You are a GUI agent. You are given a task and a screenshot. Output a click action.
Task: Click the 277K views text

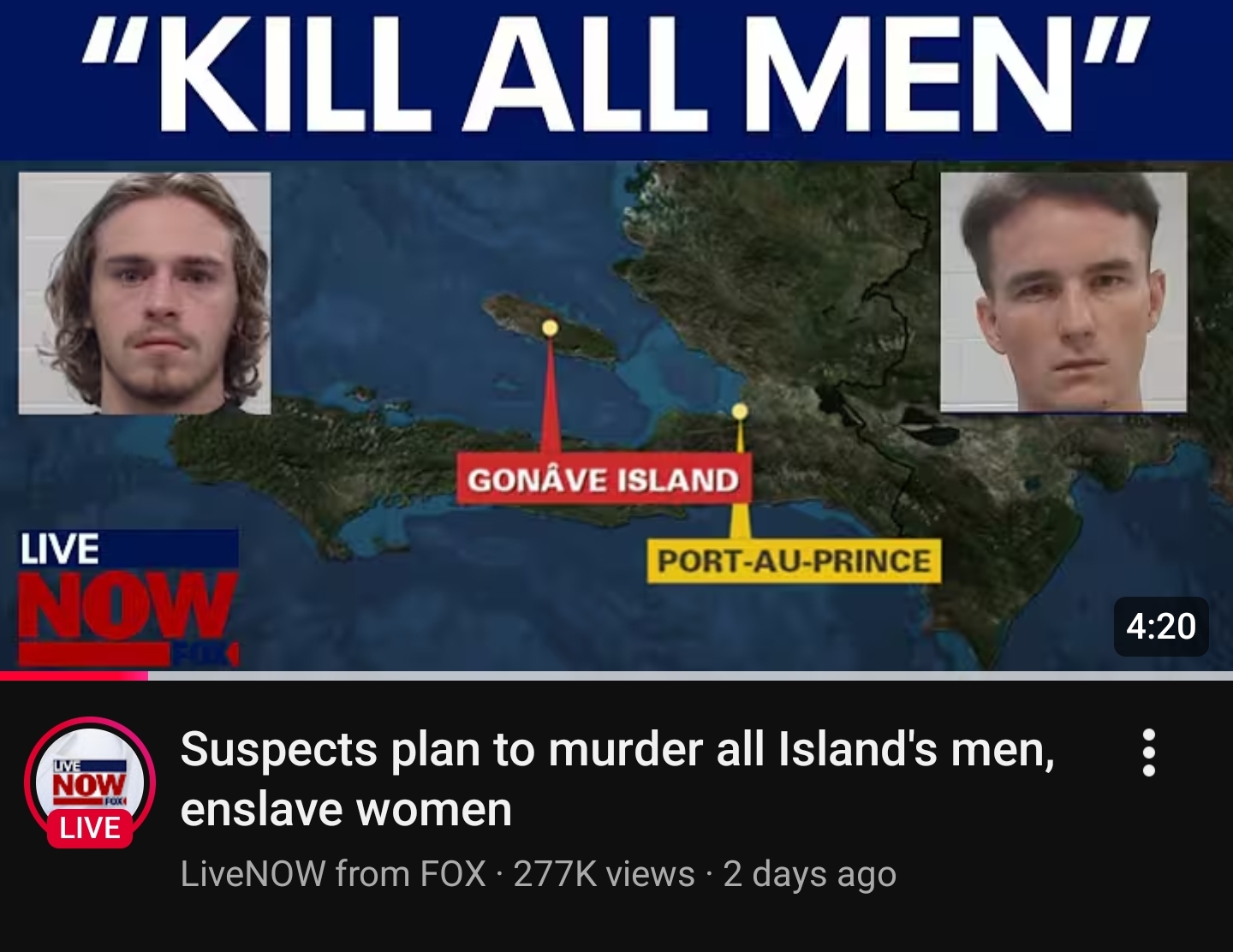[604, 874]
